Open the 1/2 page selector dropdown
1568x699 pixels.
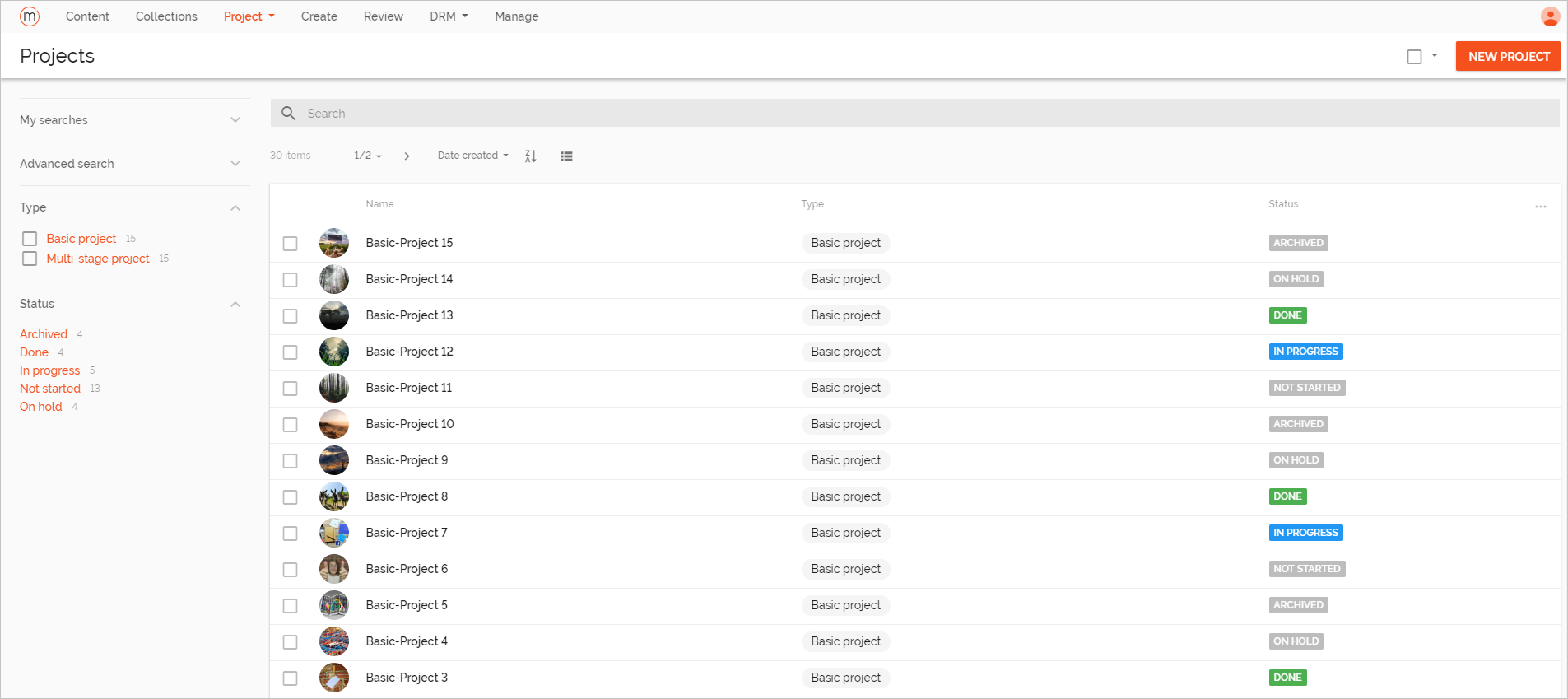click(367, 156)
